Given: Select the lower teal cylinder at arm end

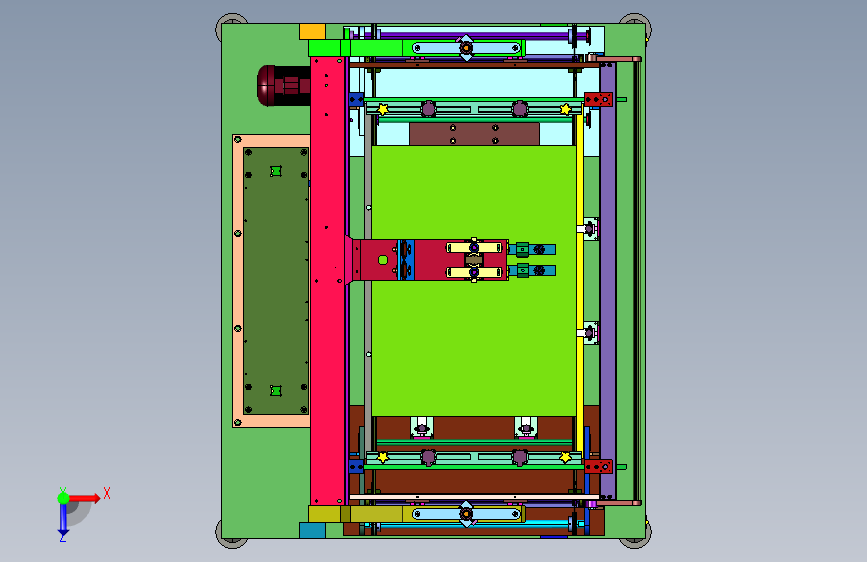Looking at the screenshot, I should coord(532,270).
